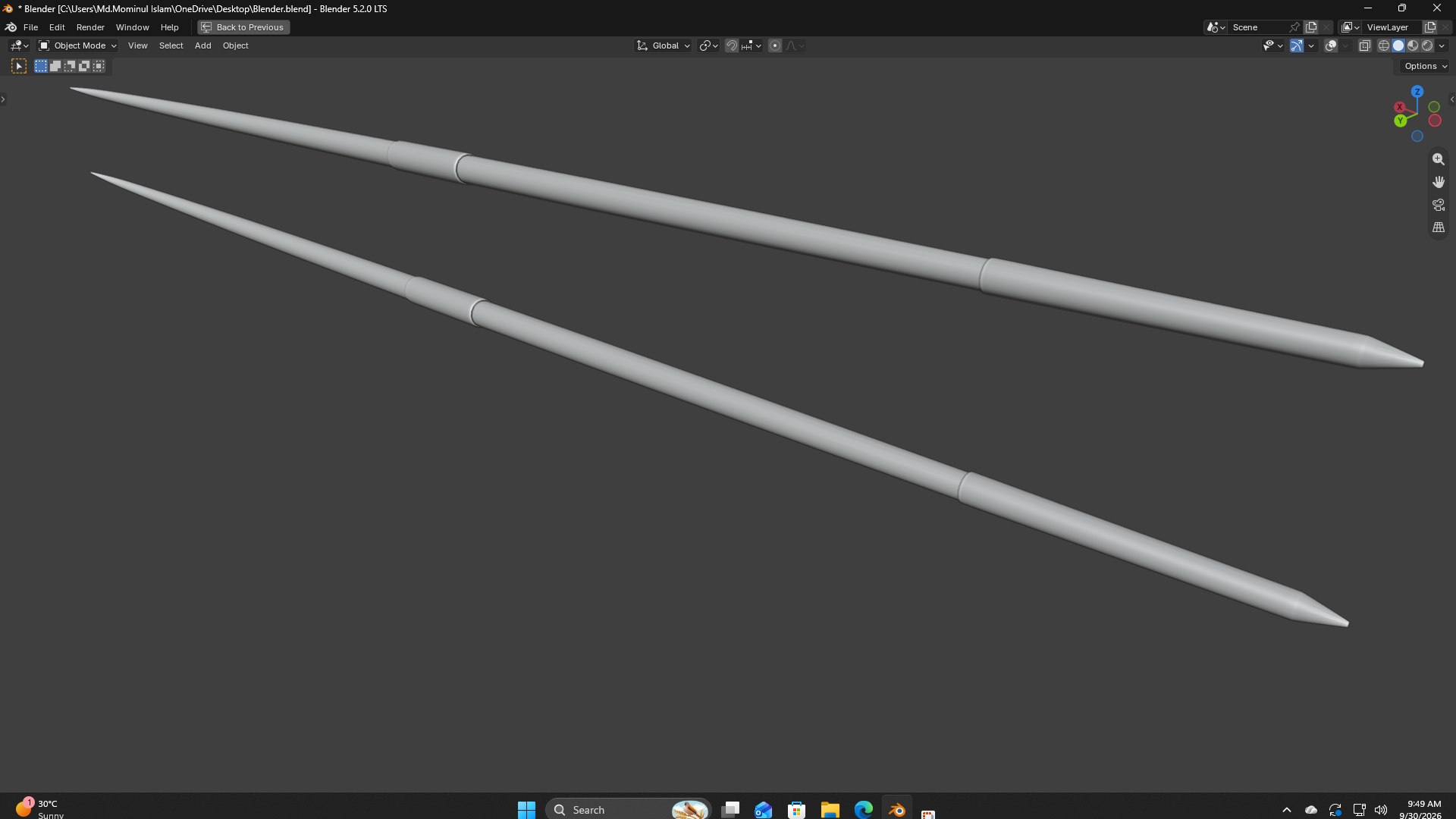Switch to material preview shading
Screen dimensions: 1456x819
1412,46
